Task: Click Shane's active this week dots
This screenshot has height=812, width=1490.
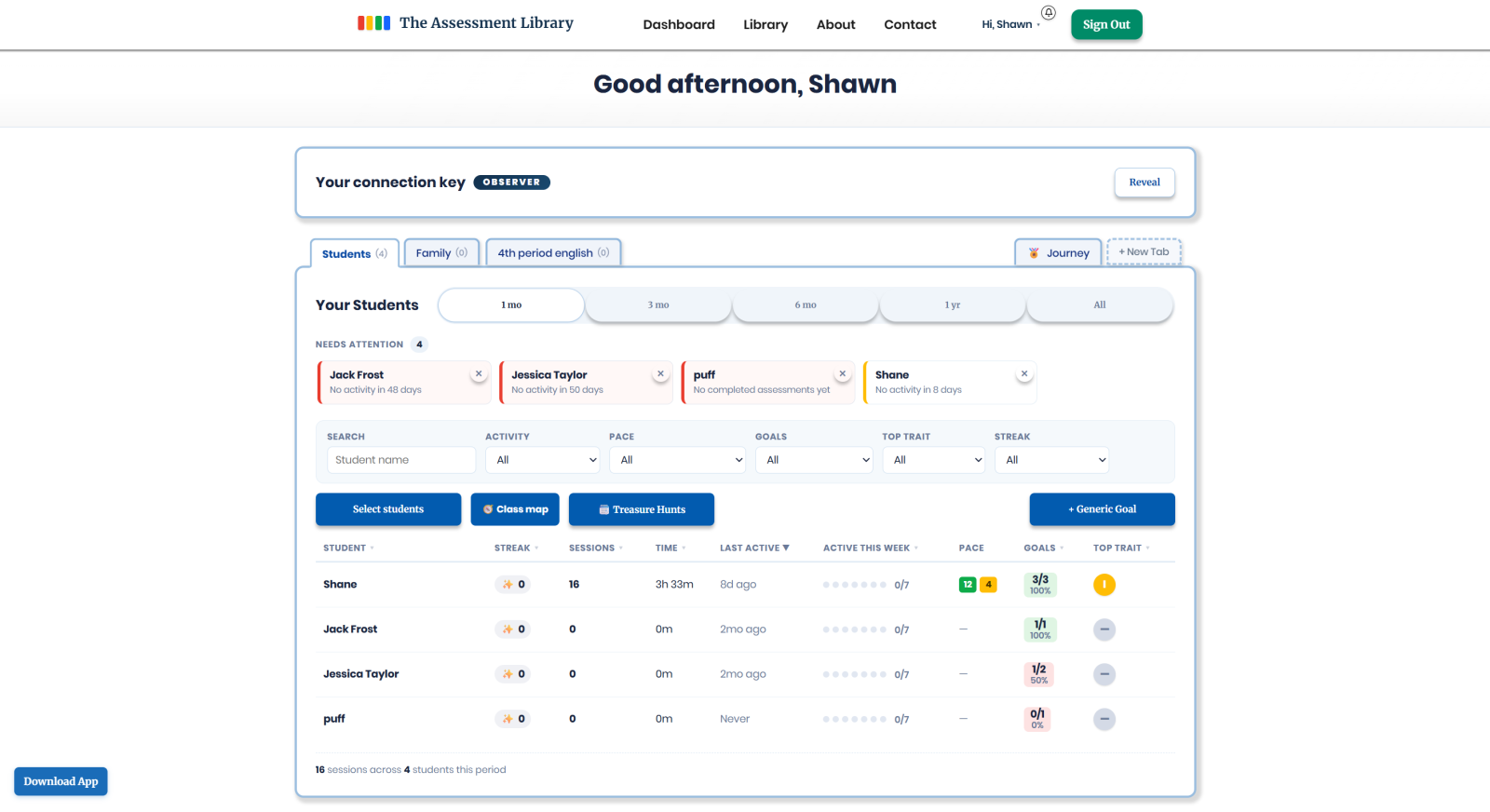Action: tap(855, 585)
